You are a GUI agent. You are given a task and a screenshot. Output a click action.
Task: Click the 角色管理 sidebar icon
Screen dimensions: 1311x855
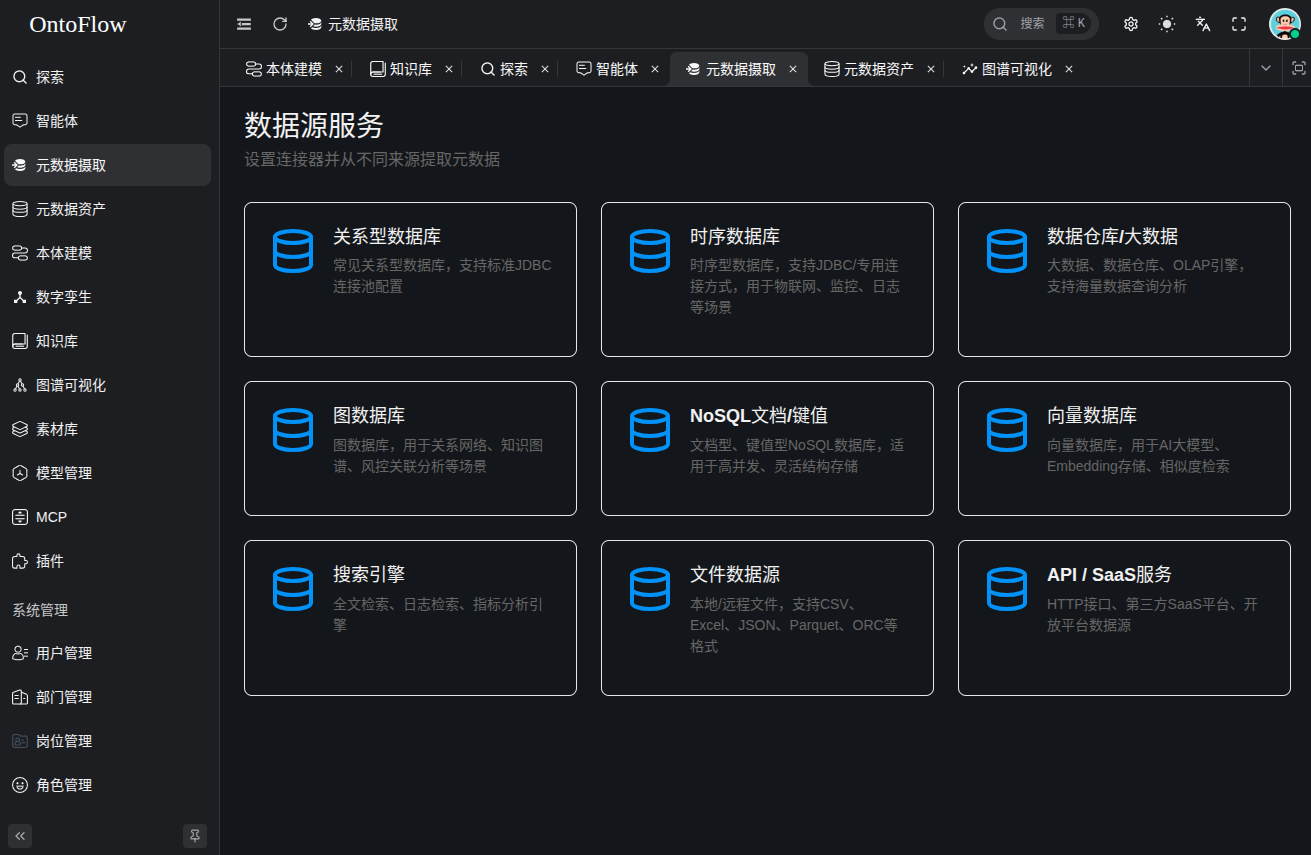click(x=20, y=785)
